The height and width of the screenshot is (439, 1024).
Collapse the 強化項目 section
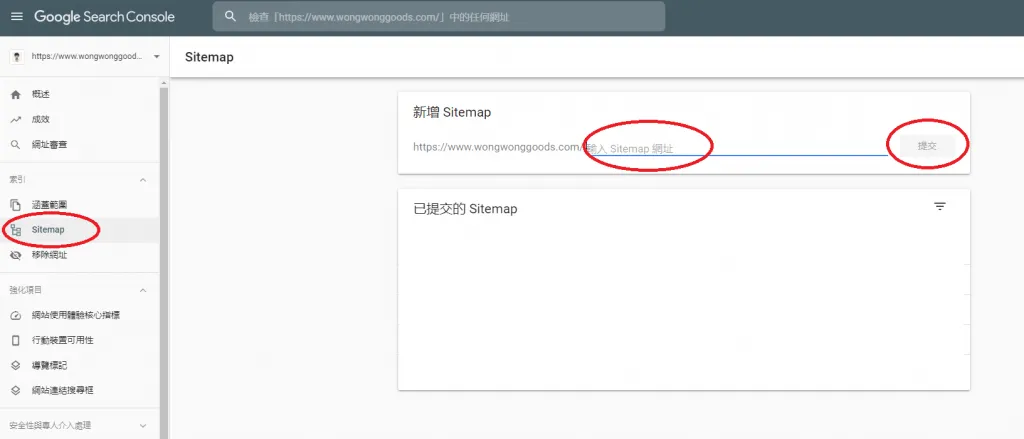click(x=142, y=290)
